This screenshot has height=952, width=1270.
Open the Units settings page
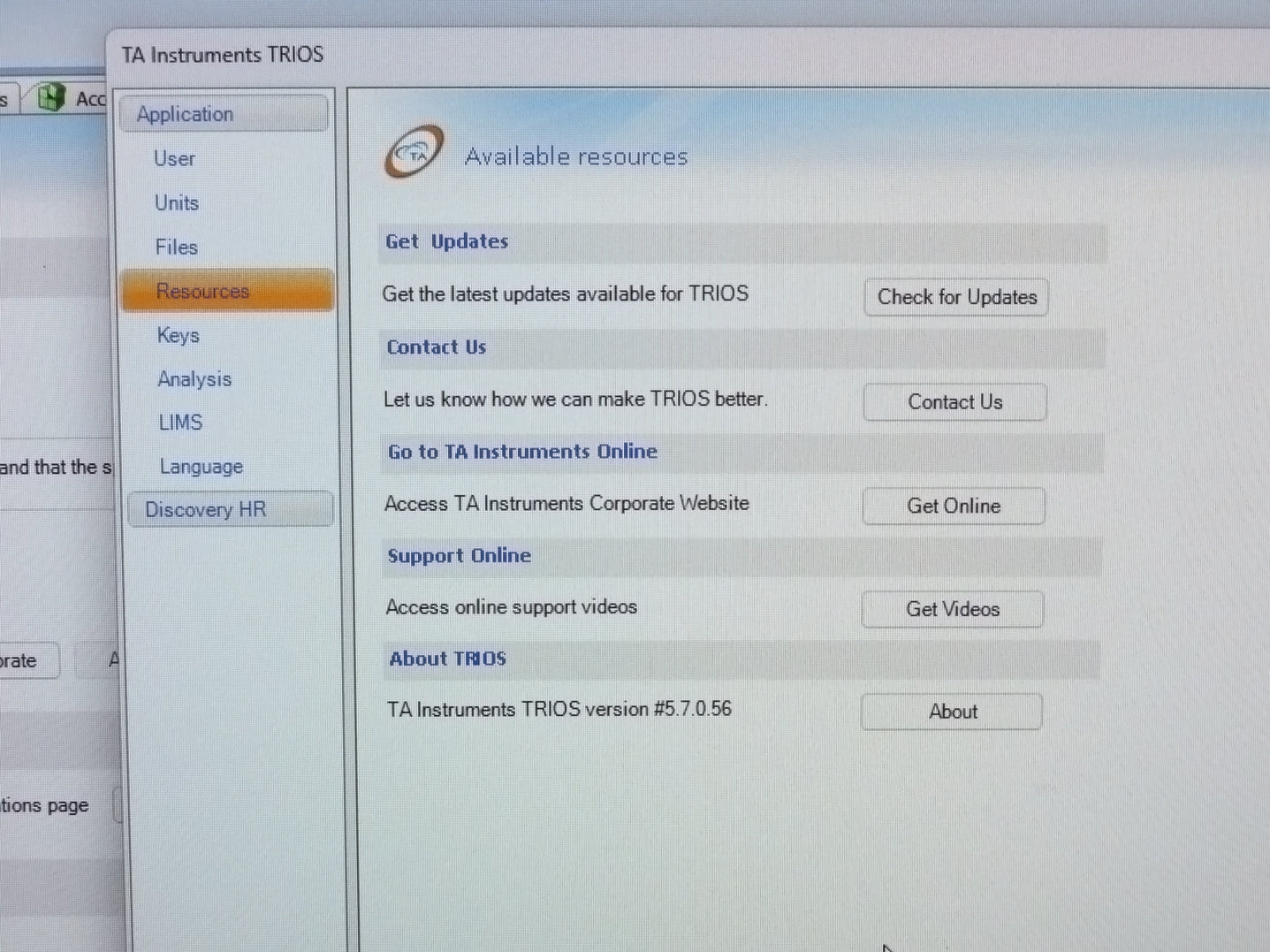click(x=177, y=203)
